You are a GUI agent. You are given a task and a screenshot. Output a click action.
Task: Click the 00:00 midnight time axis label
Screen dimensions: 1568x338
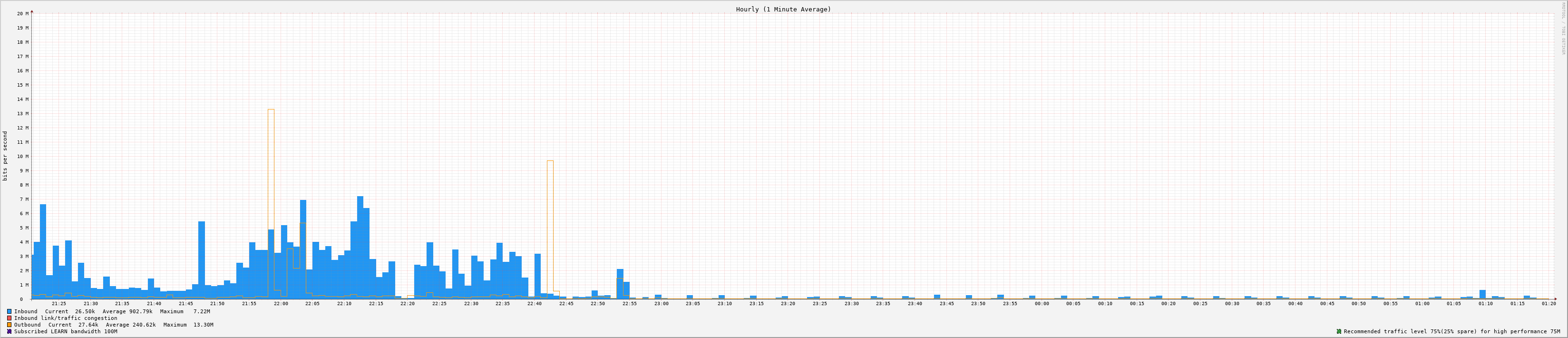point(1042,303)
